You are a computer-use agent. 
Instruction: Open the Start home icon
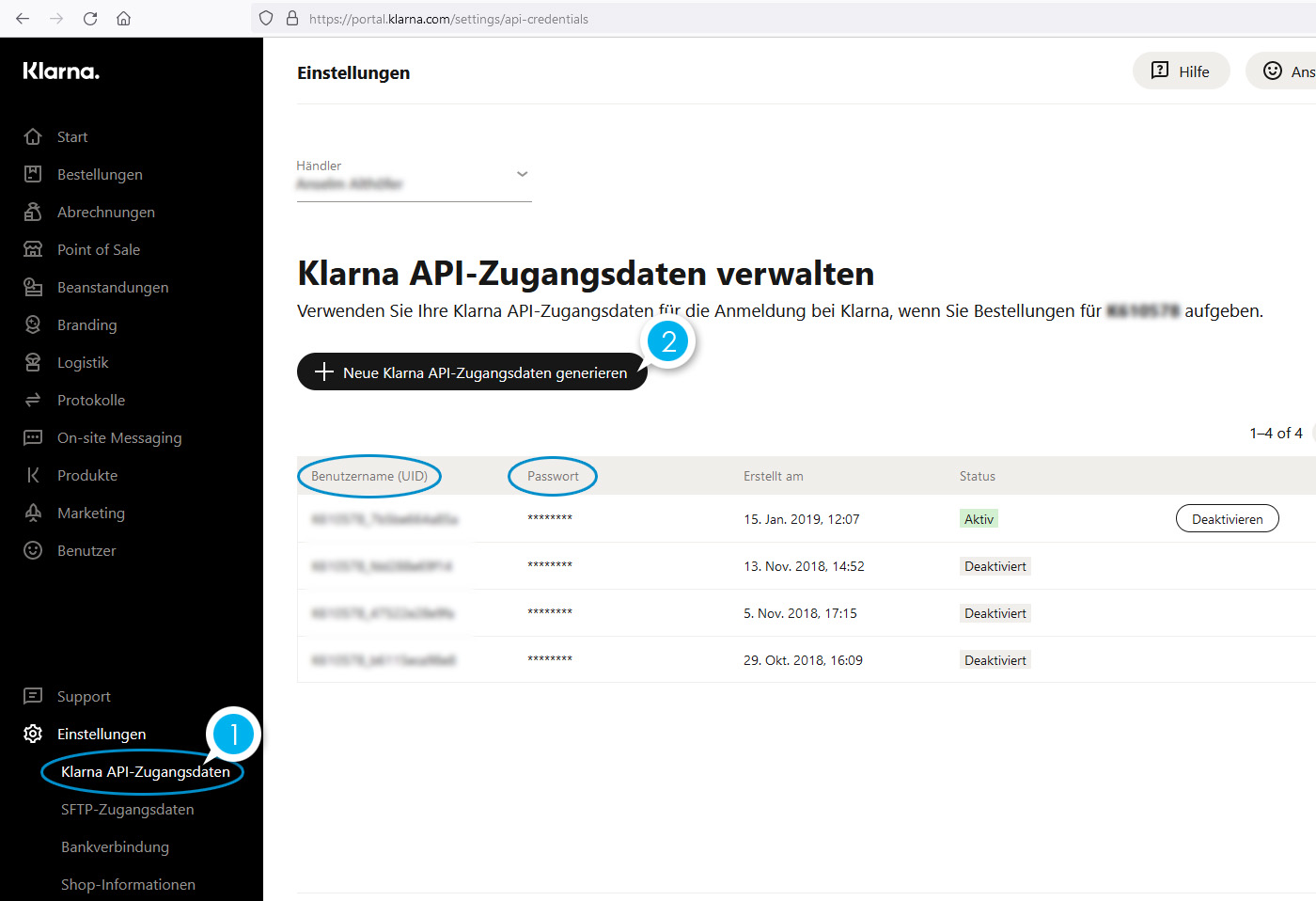click(x=33, y=136)
